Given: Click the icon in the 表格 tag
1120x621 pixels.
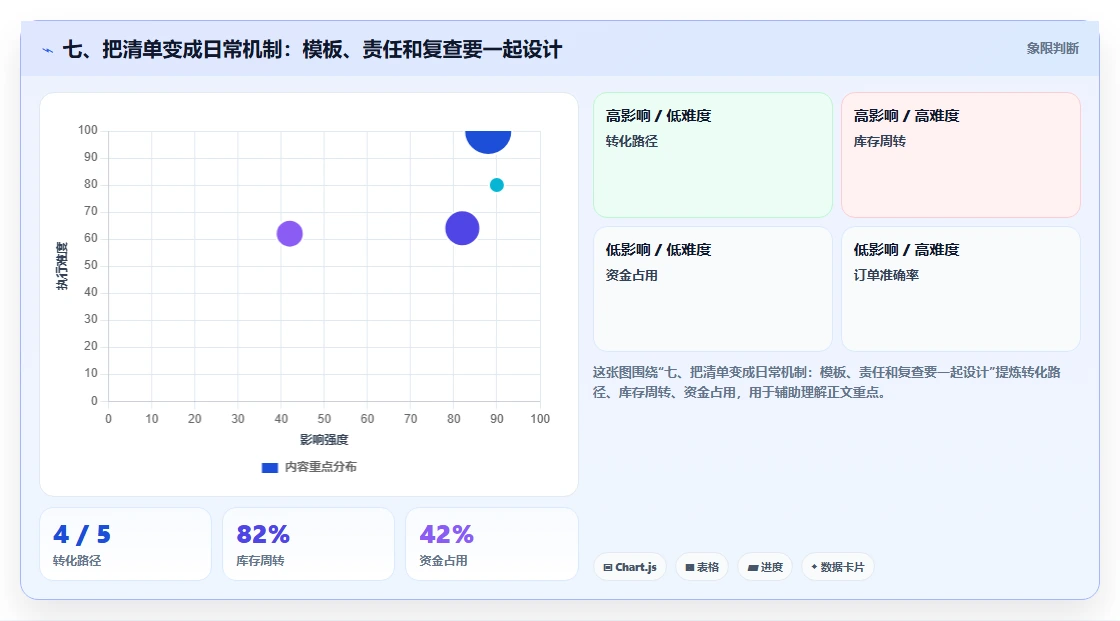Looking at the screenshot, I should [x=690, y=567].
